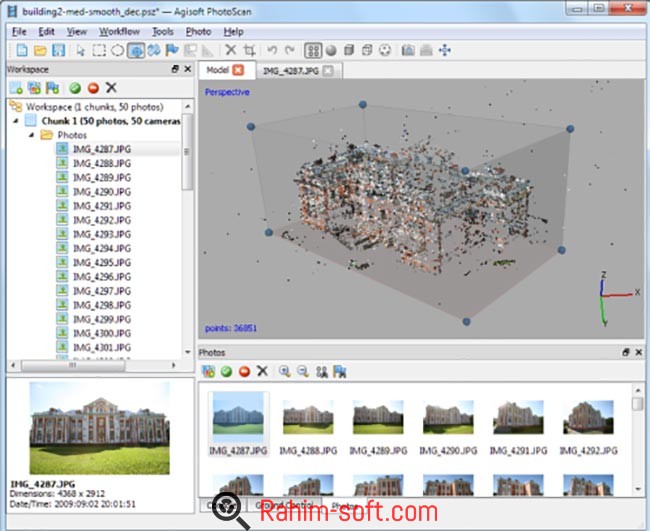The image size is (650, 531).
Task: Select the Rectangle selection tool
Action: [99, 50]
